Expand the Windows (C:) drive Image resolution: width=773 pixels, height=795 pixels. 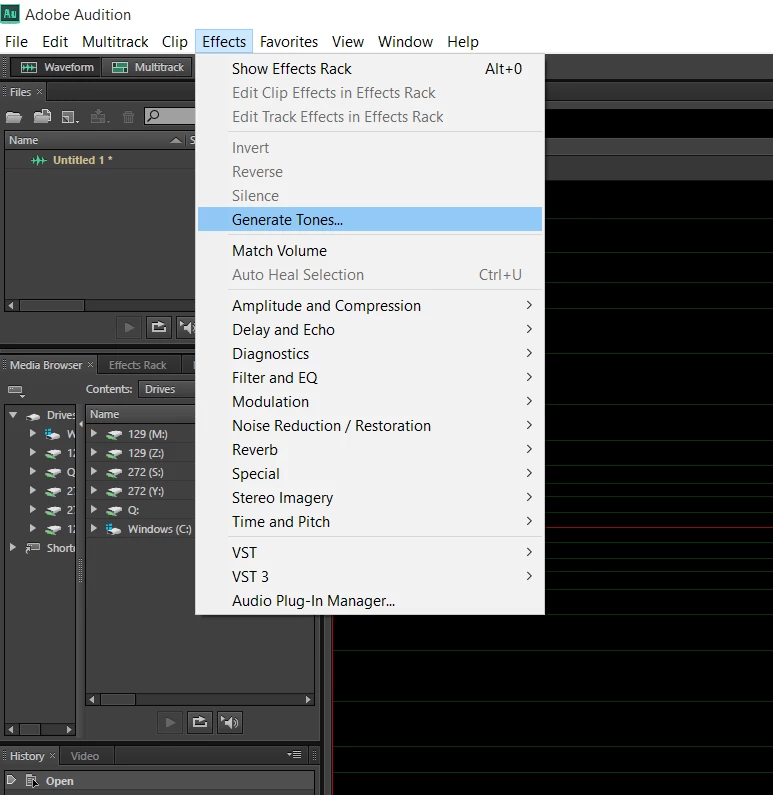(x=94, y=528)
